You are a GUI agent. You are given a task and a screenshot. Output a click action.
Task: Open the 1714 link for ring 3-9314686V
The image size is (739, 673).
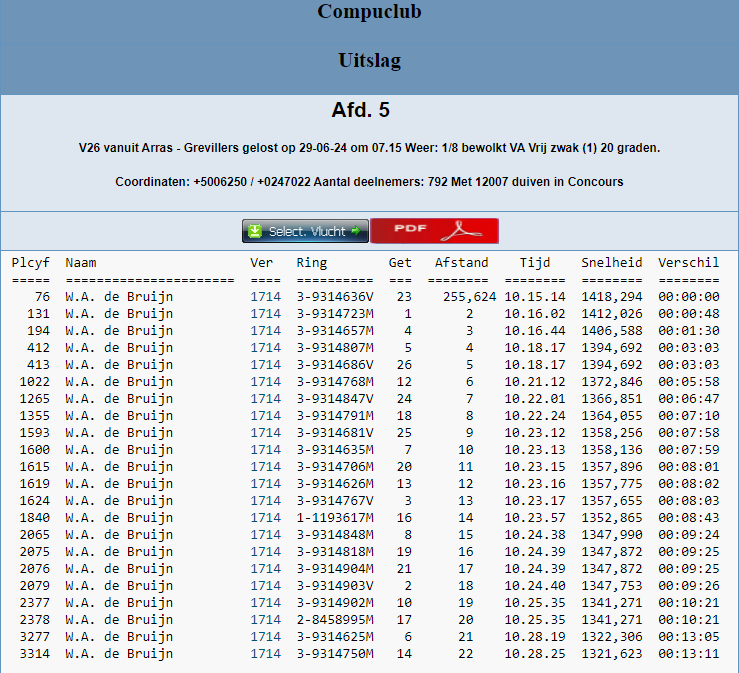pyautogui.click(x=265, y=365)
